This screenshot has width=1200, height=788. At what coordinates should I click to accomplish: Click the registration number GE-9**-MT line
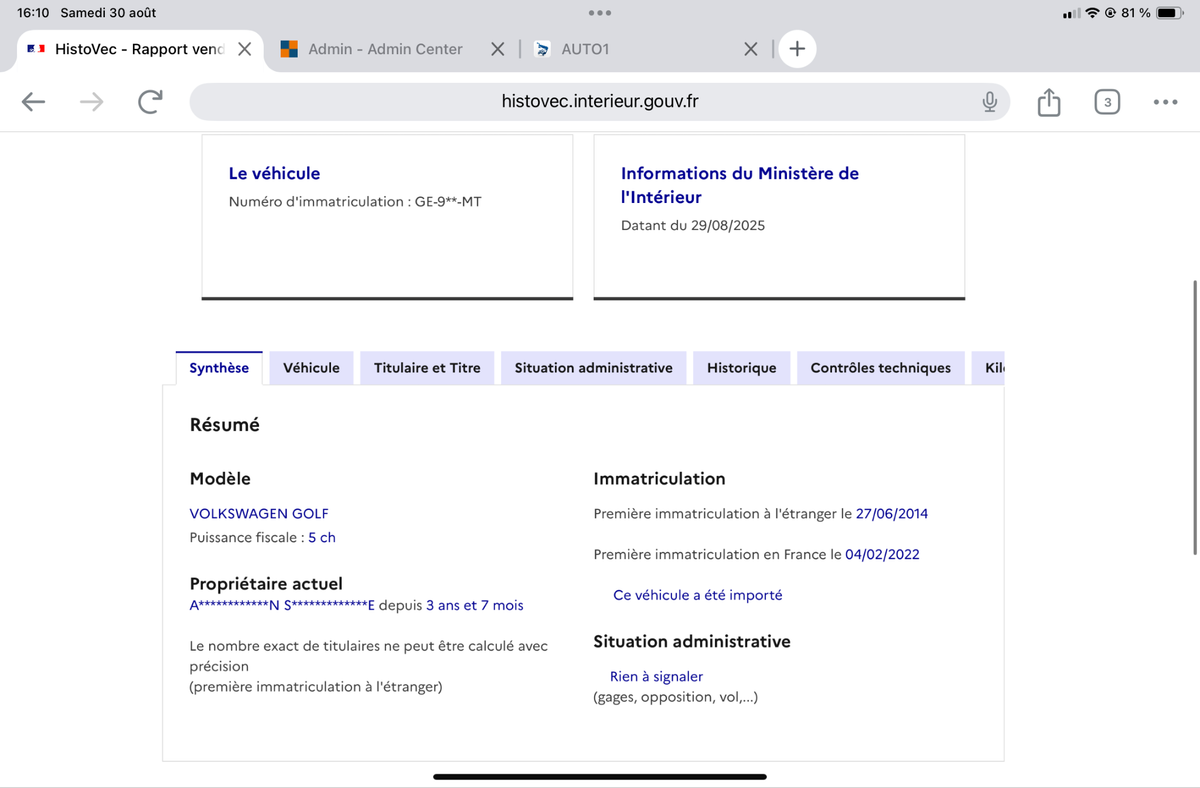[x=355, y=202]
